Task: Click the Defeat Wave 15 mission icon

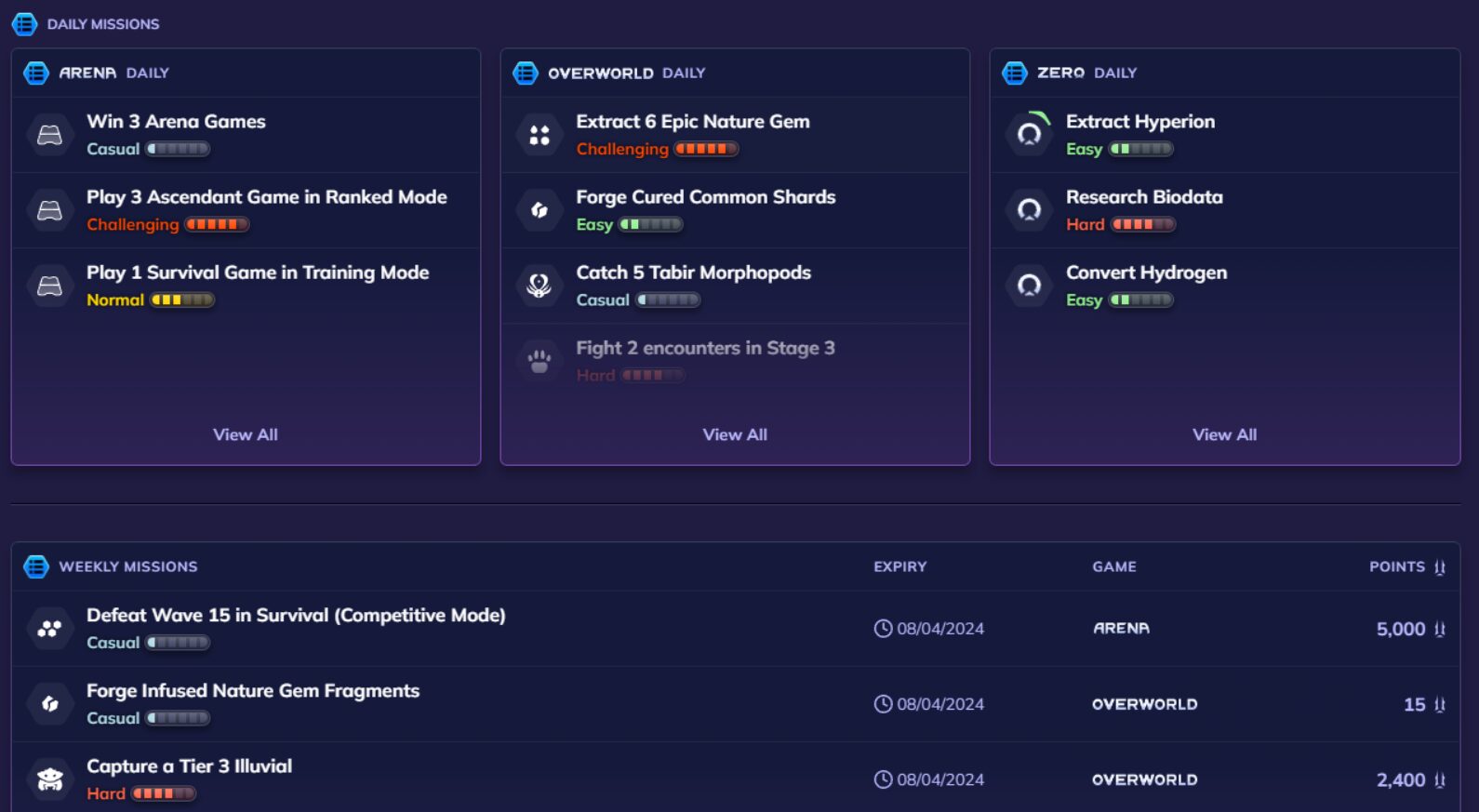Action: (50, 629)
